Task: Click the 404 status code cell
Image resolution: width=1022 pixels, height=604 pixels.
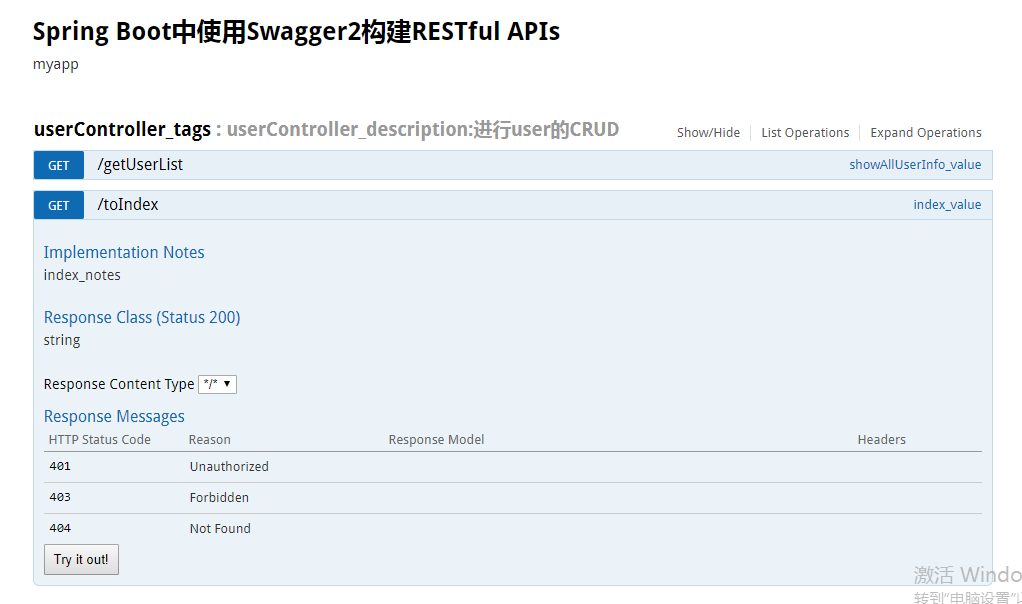Action: point(60,528)
